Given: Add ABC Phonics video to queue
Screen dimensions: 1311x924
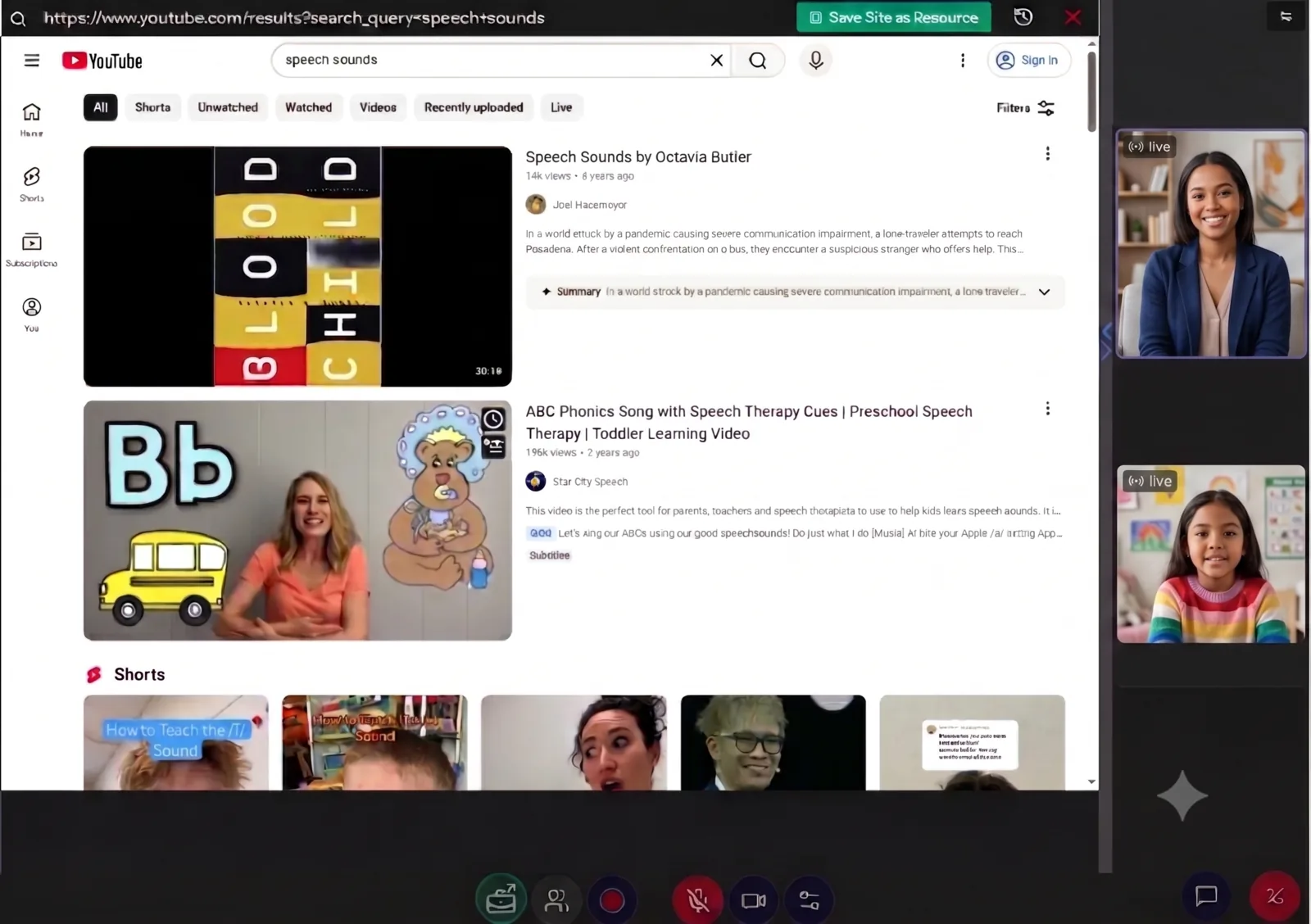Looking at the screenshot, I should pyautogui.click(x=493, y=446).
